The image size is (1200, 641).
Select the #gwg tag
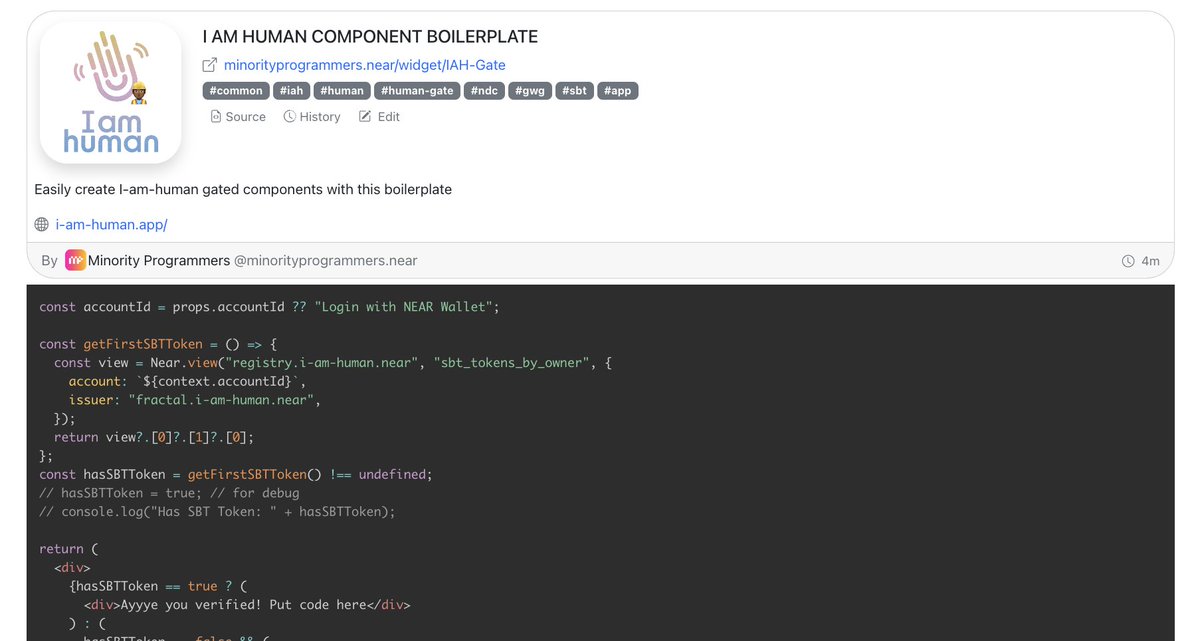[530, 91]
